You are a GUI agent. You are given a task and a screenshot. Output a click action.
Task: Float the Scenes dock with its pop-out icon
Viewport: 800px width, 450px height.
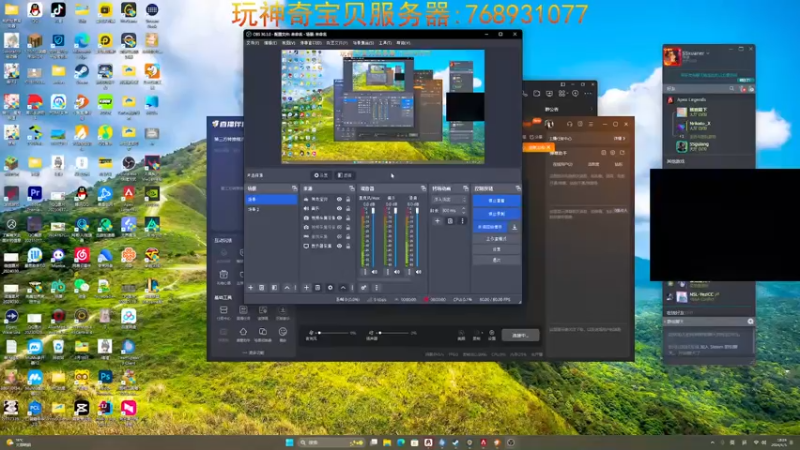294,188
